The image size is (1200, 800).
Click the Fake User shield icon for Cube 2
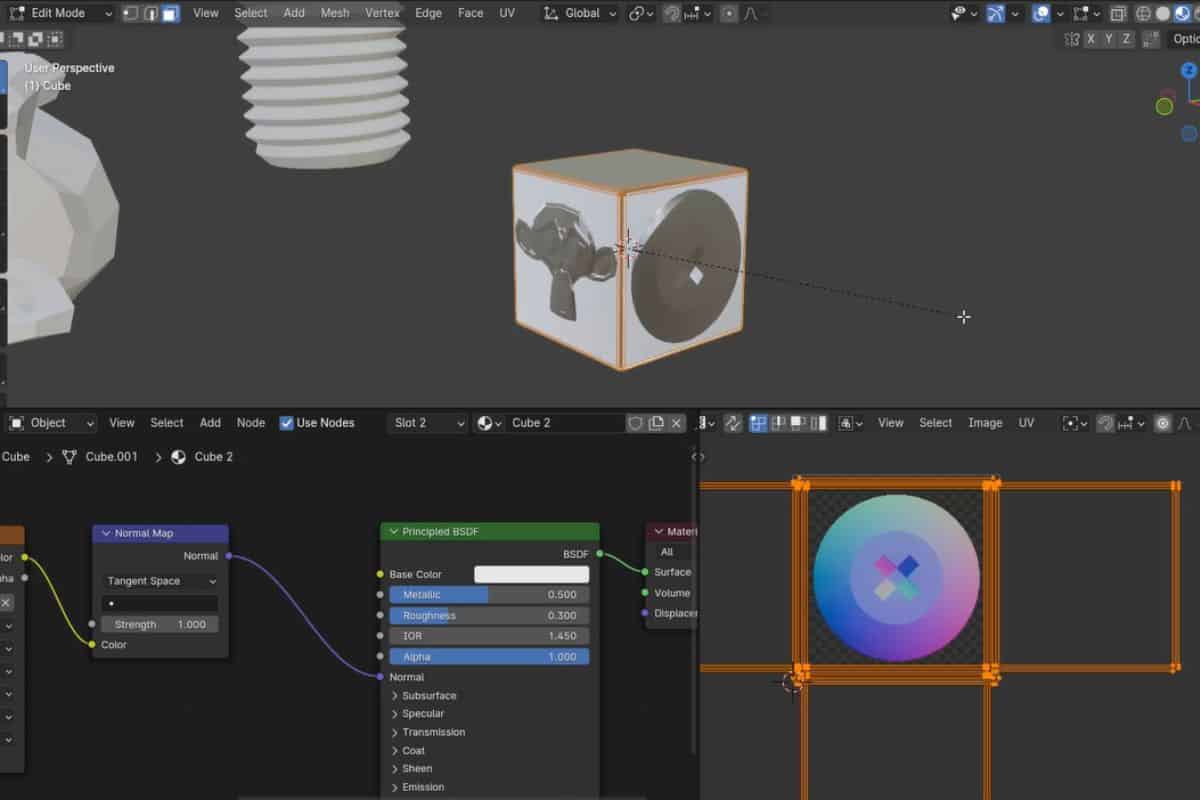(x=637, y=423)
